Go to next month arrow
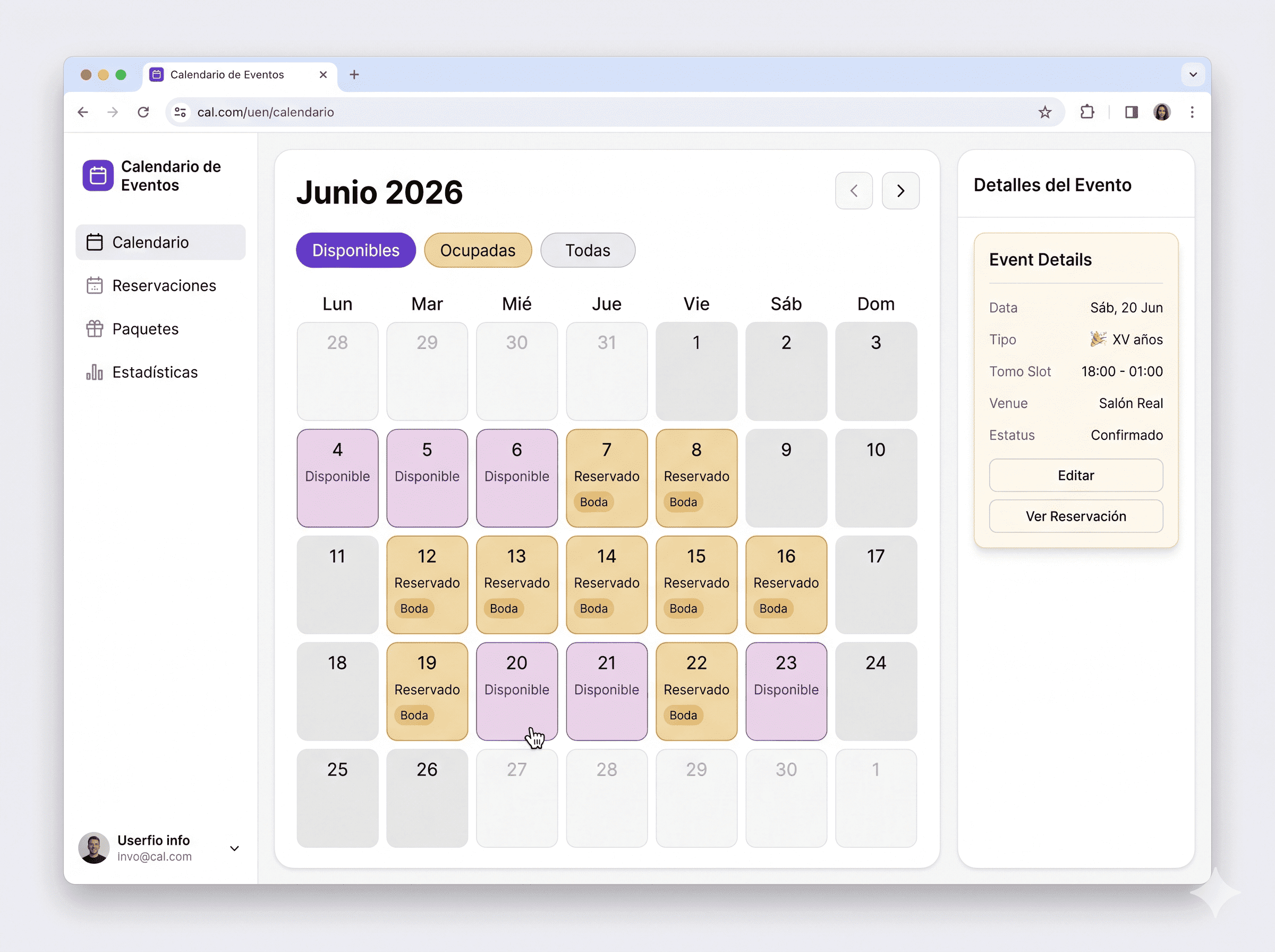The height and width of the screenshot is (952, 1275). click(900, 191)
